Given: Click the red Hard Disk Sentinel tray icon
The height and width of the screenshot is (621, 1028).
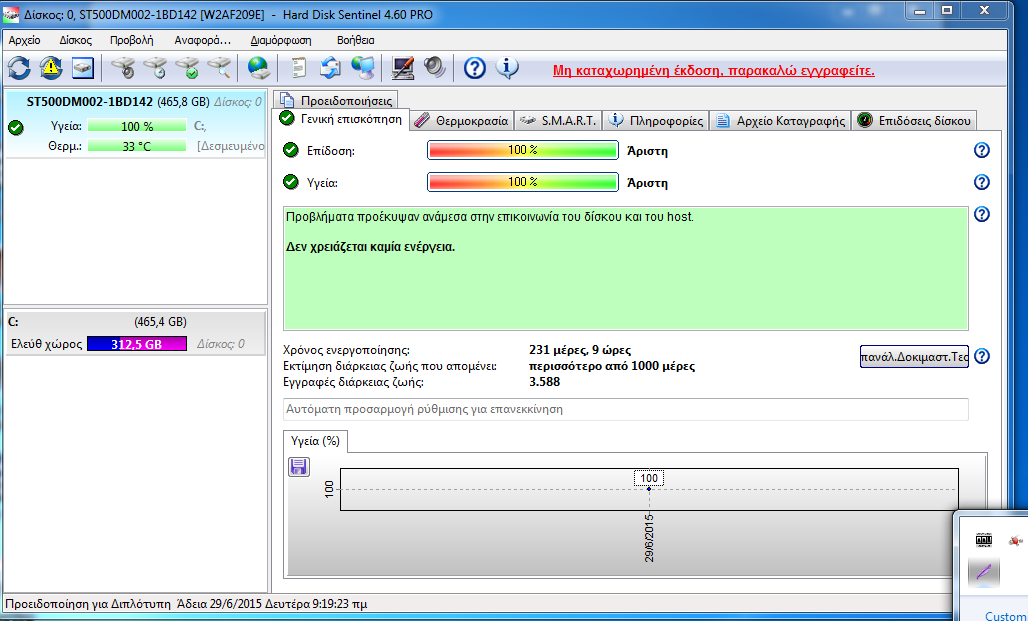Looking at the screenshot, I should pos(1015,541).
